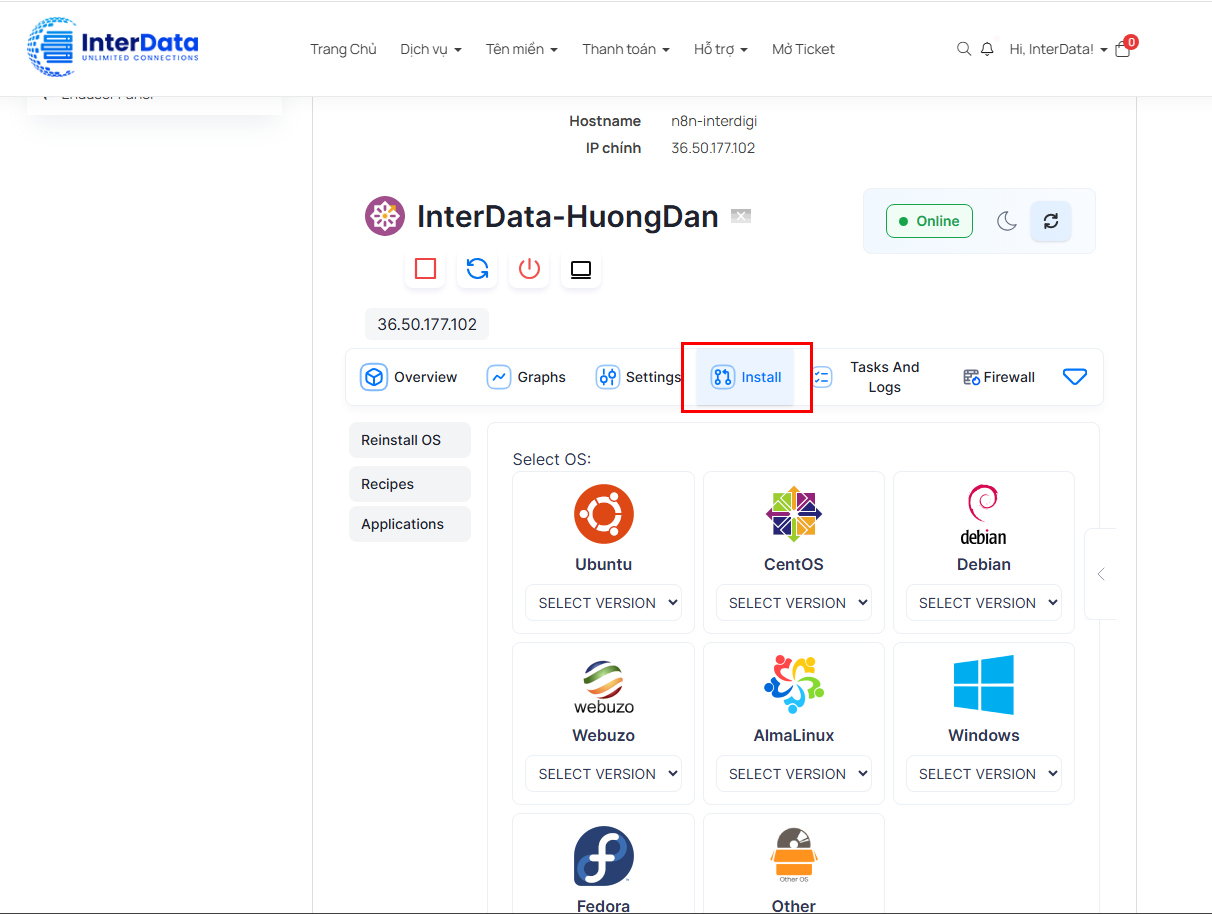Screen dimensions: 1212x914
Task: Select the Ubuntu logo
Action: [604, 514]
